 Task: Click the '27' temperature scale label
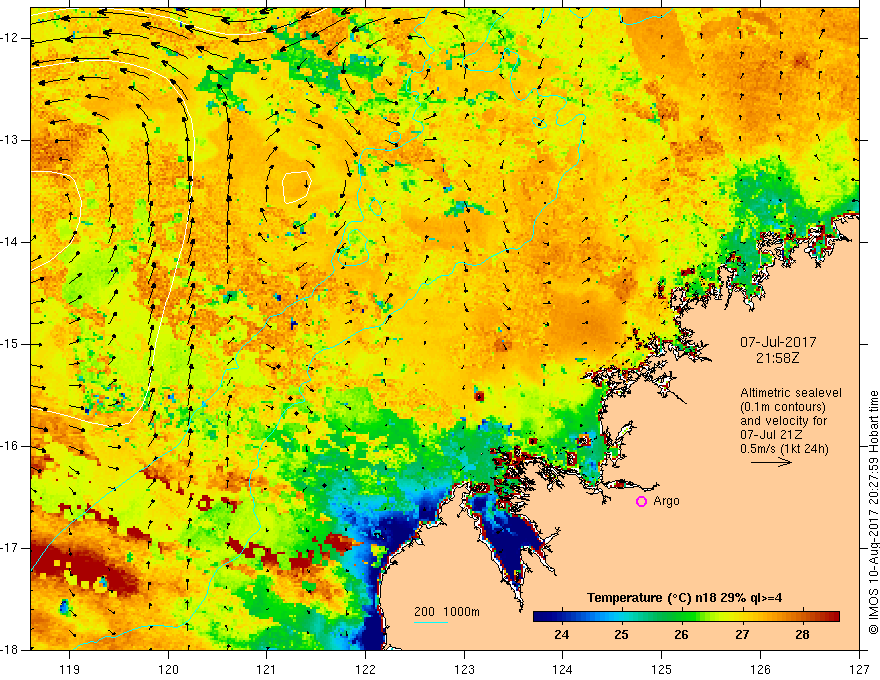point(742,635)
